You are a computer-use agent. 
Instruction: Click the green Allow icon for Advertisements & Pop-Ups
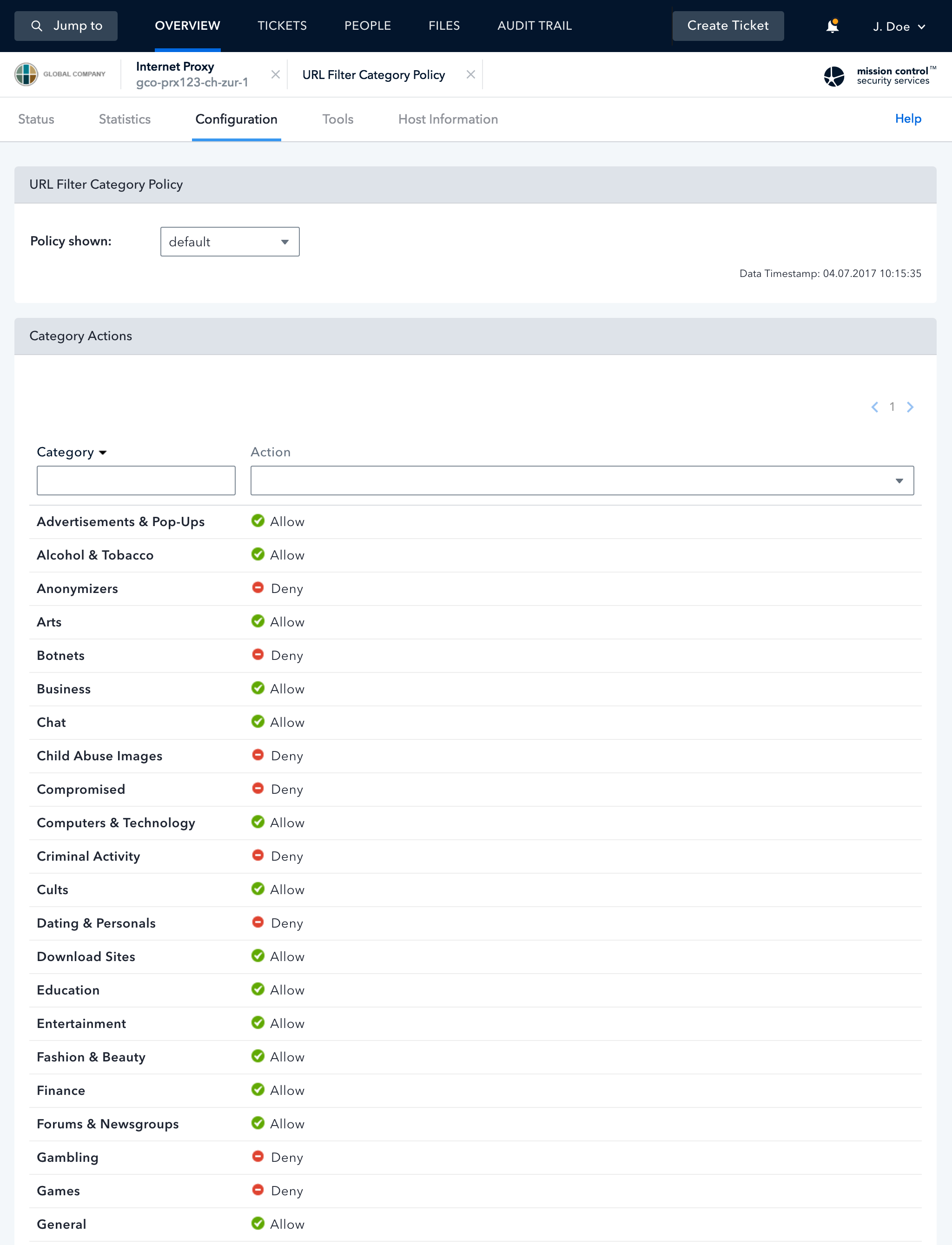tap(258, 520)
